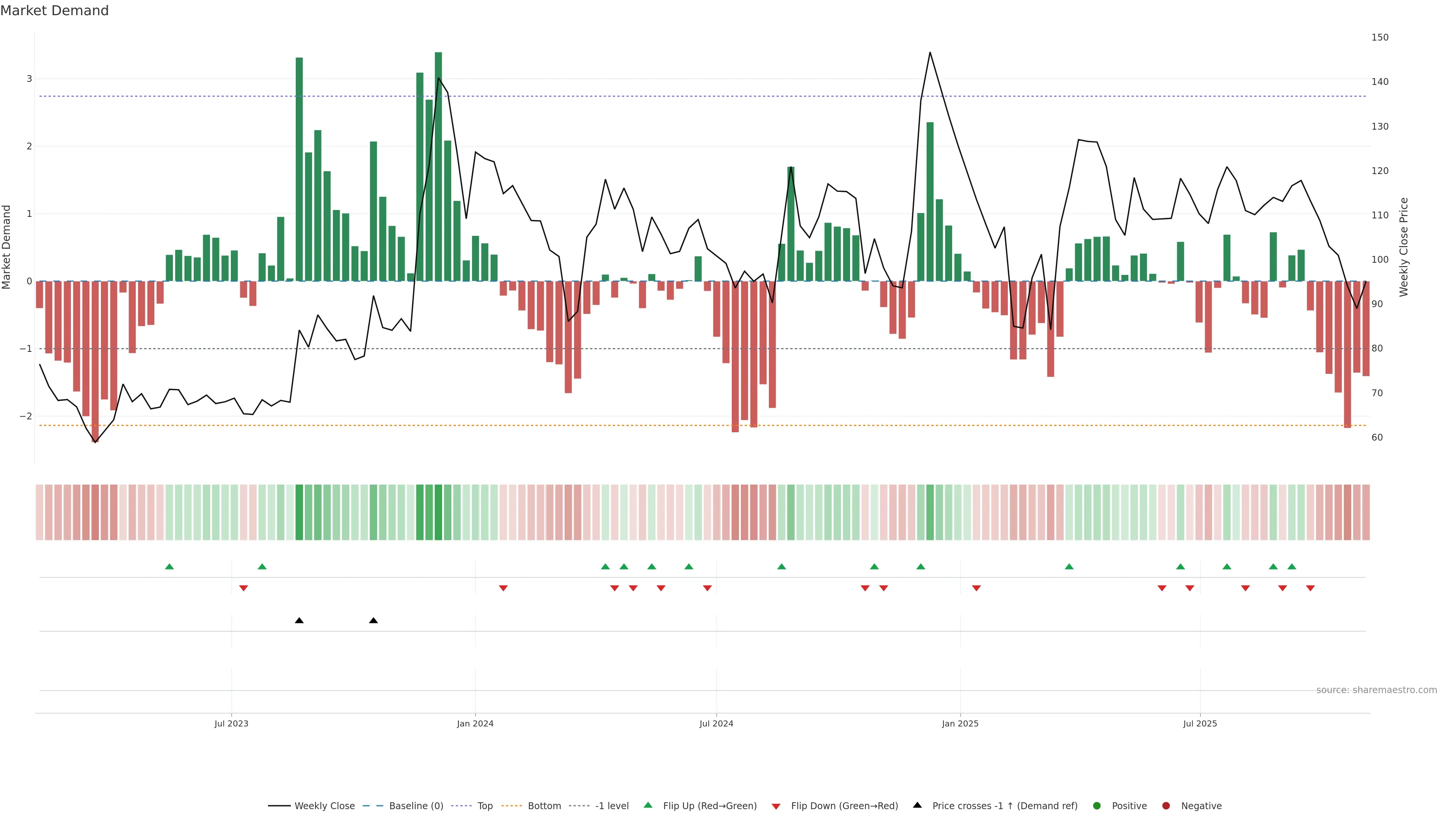Click the -1 level legend icon
This screenshot has width=1456, height=819.
coord(579,806)
